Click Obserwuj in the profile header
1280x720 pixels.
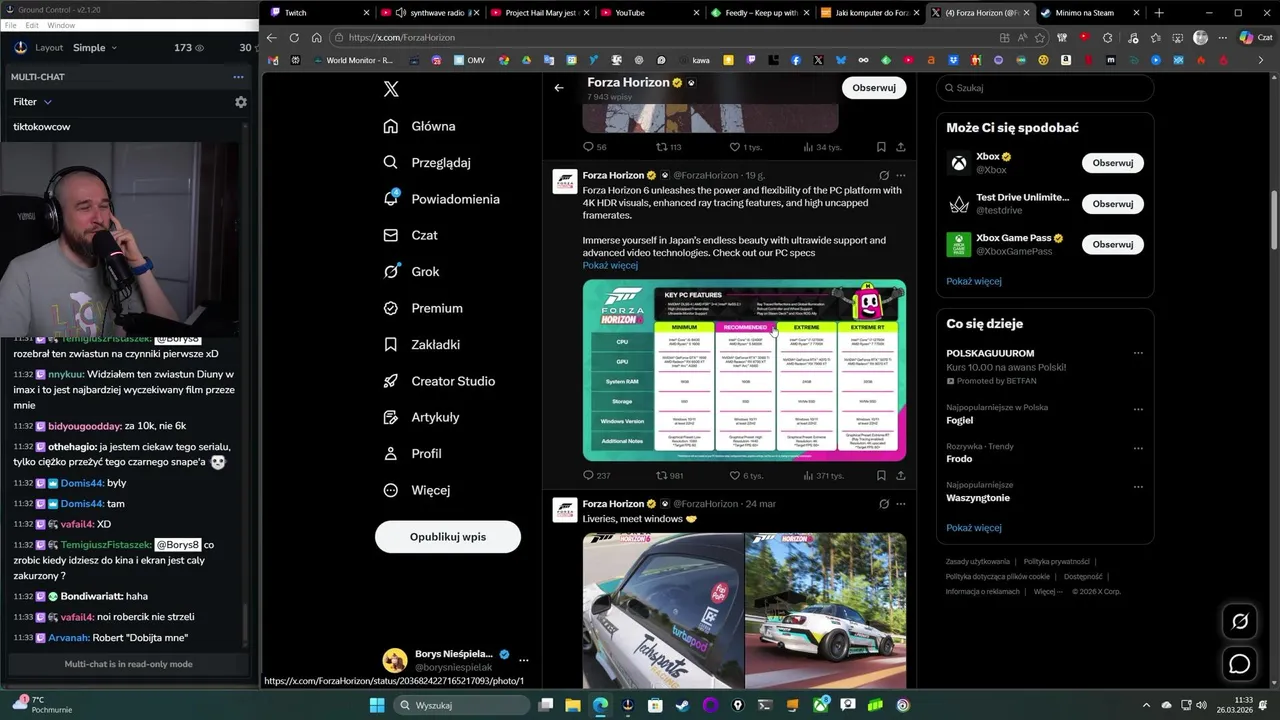pos(874,88)
